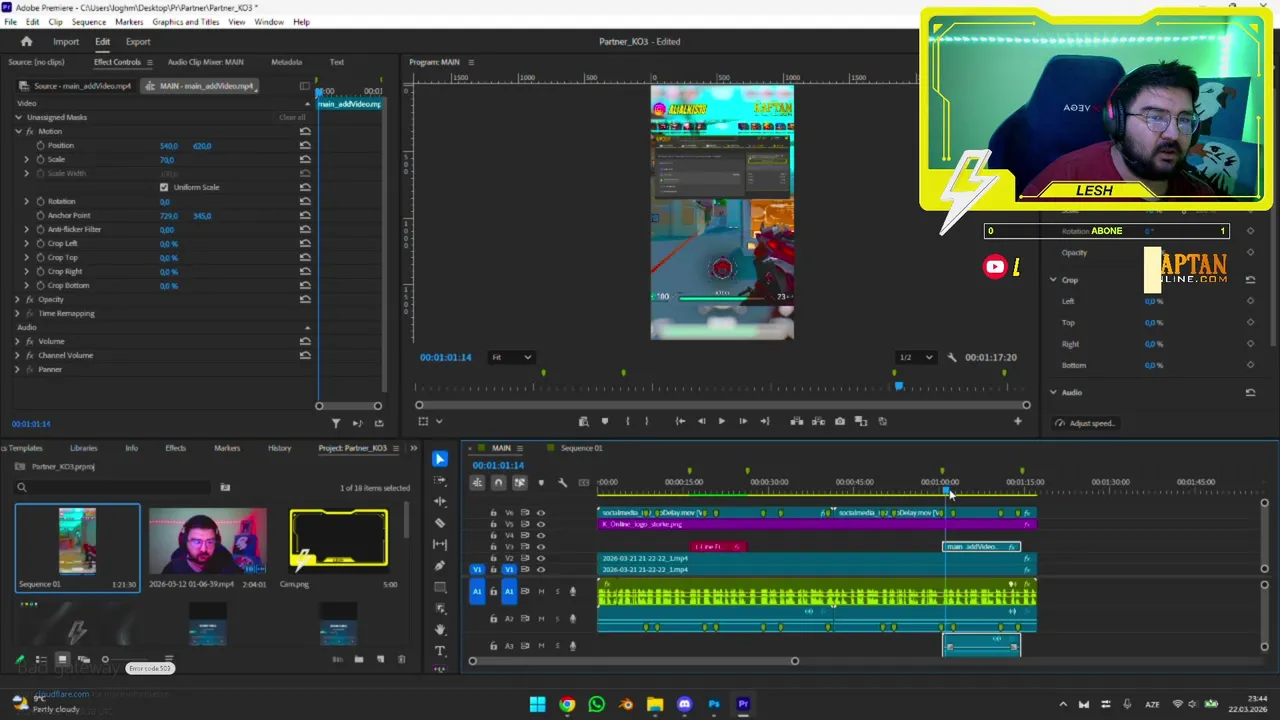Select the Slip tool

(440, 544)
